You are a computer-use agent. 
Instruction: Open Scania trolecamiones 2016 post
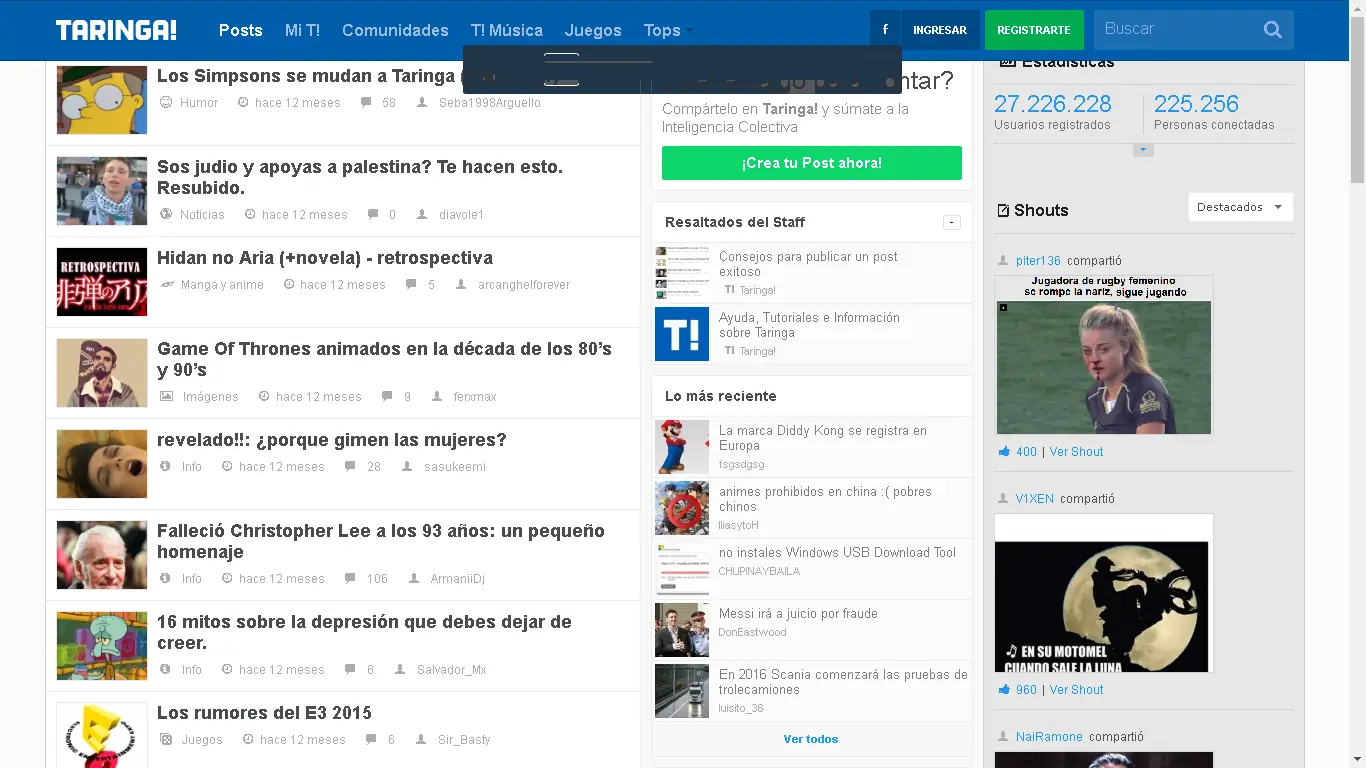843,682
